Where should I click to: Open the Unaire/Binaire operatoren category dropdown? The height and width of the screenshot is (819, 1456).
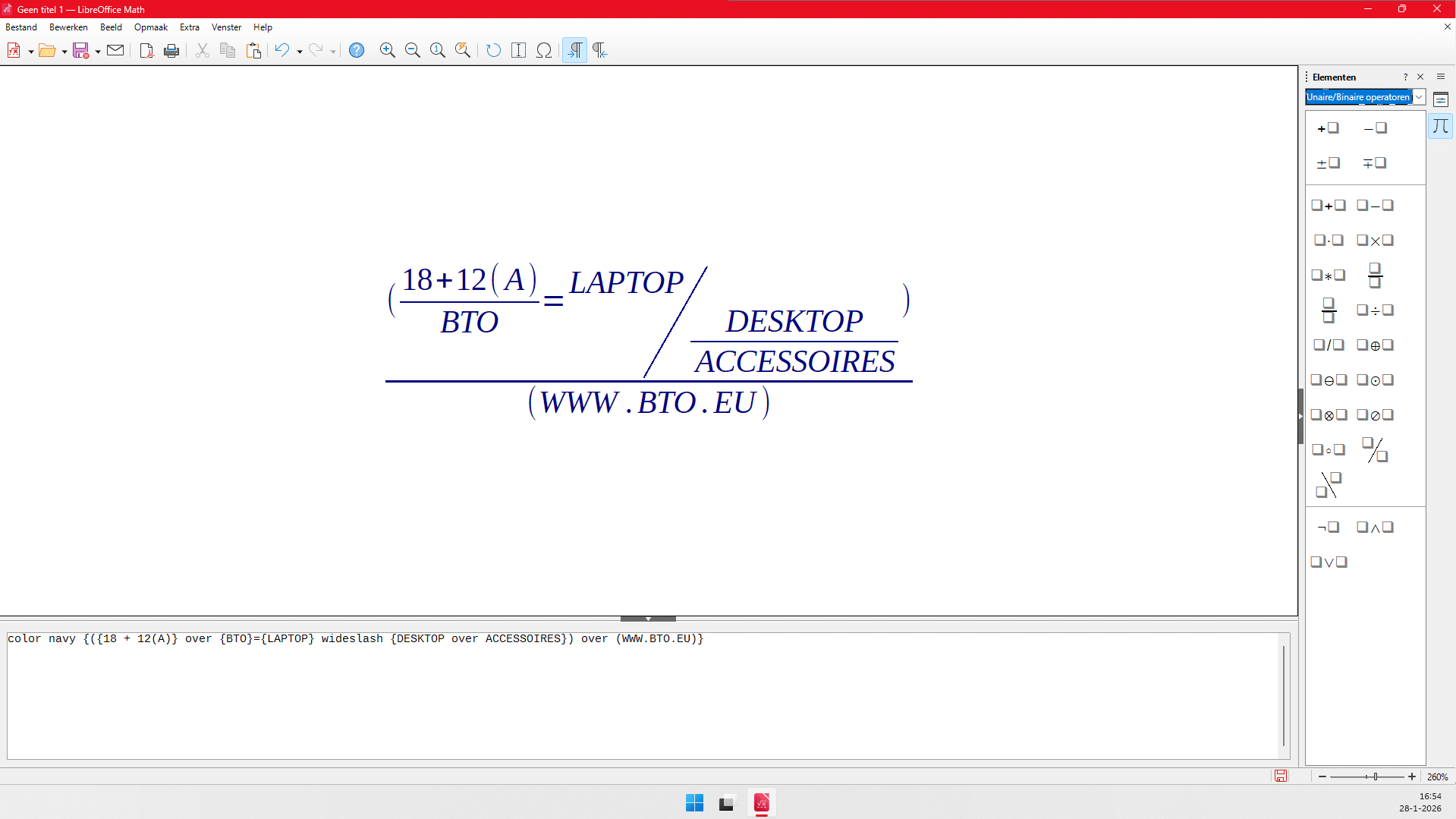[1418, 97]
